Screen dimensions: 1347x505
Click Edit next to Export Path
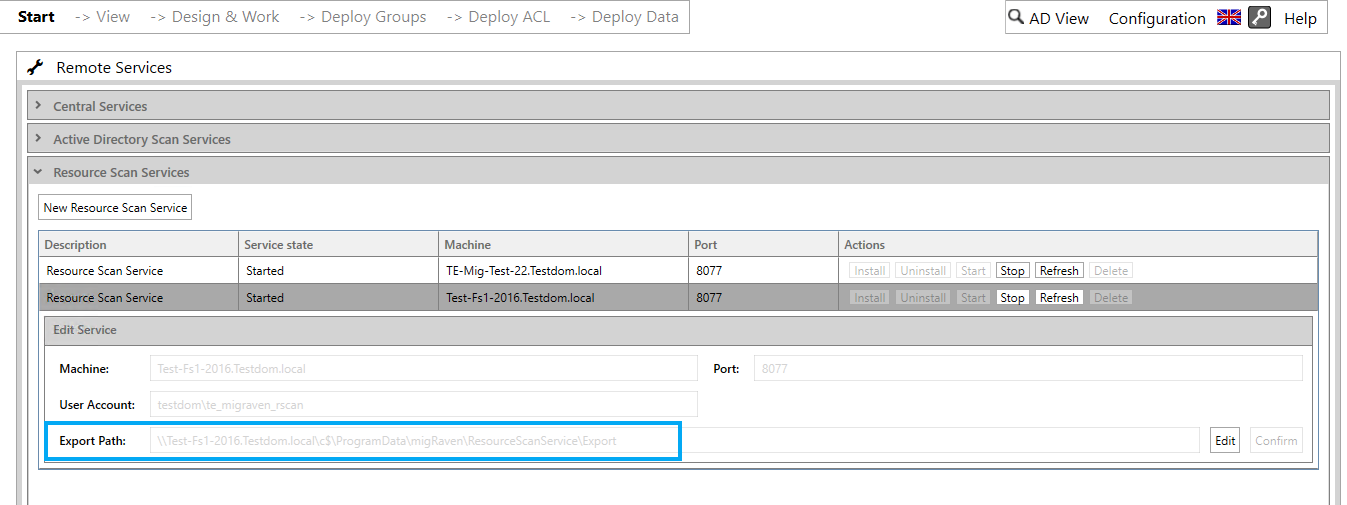click(x=1225, y=441)
